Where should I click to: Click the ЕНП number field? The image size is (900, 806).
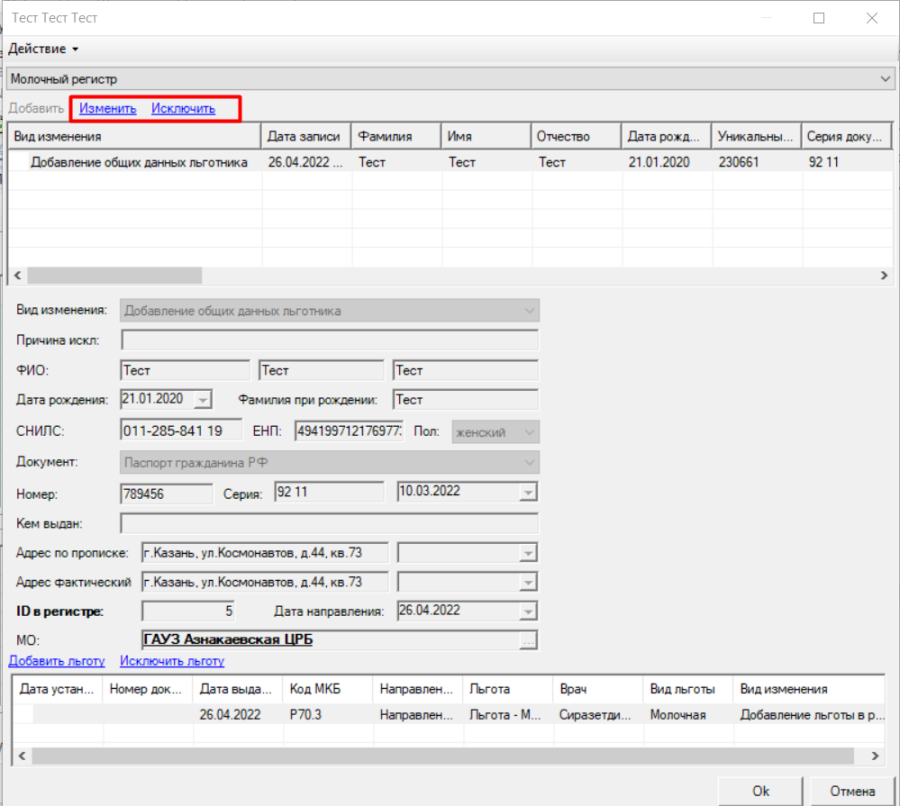(x=349, y=431)
